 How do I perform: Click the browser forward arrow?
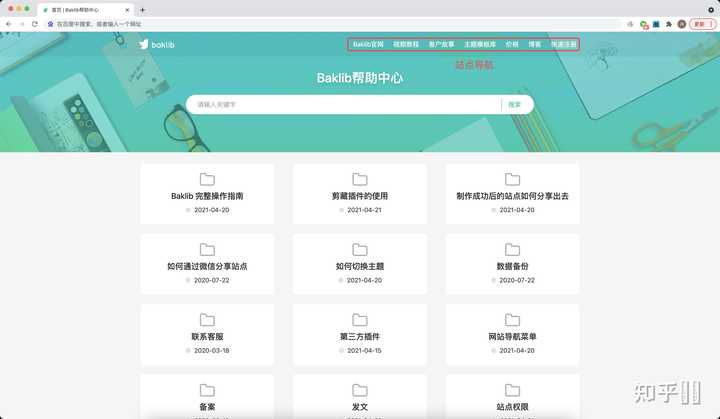22,24
